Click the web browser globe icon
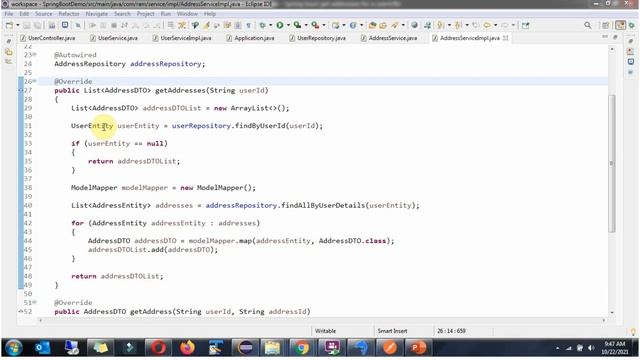This screenshot has height=360, width=640. [414, 25]
